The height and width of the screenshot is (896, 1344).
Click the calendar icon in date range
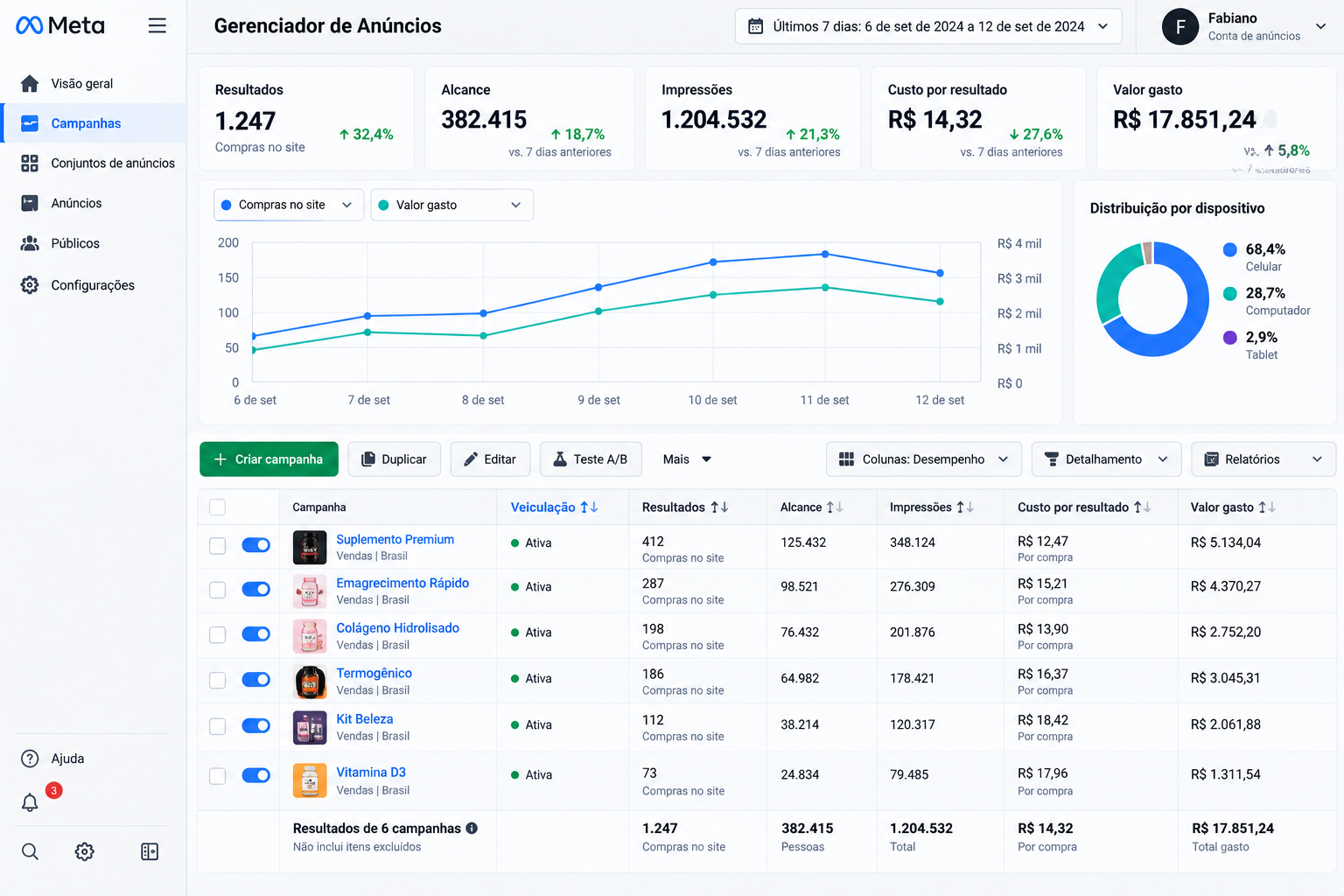tap(755, 26)
